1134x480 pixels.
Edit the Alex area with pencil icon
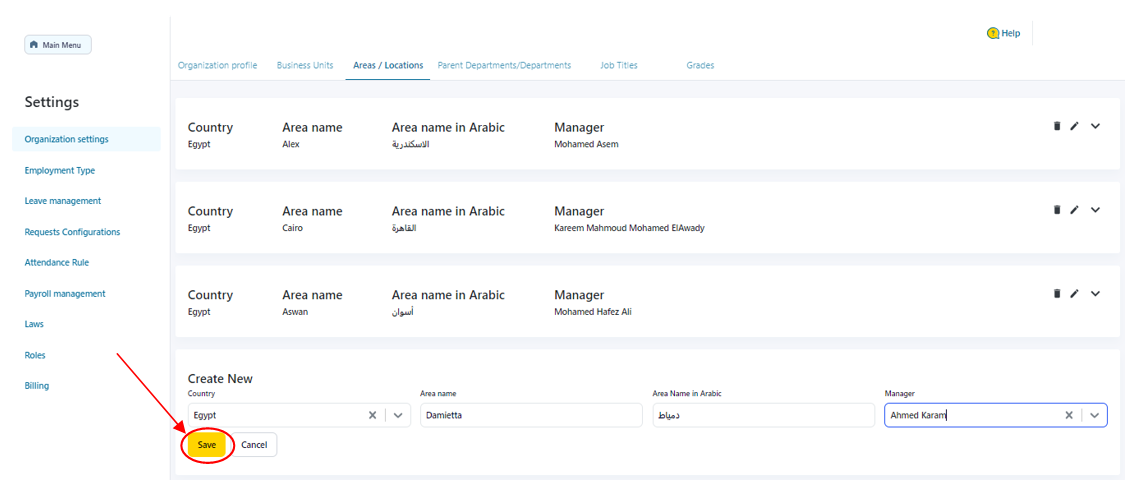click(x=1074, y=126)
